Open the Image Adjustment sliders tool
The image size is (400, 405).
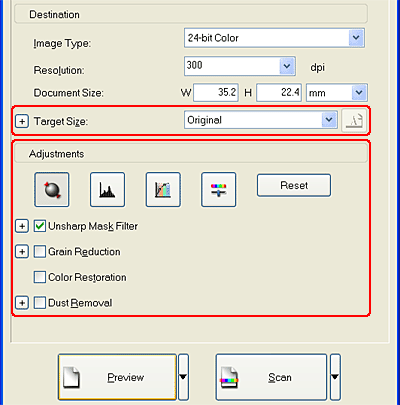(219, 190)
